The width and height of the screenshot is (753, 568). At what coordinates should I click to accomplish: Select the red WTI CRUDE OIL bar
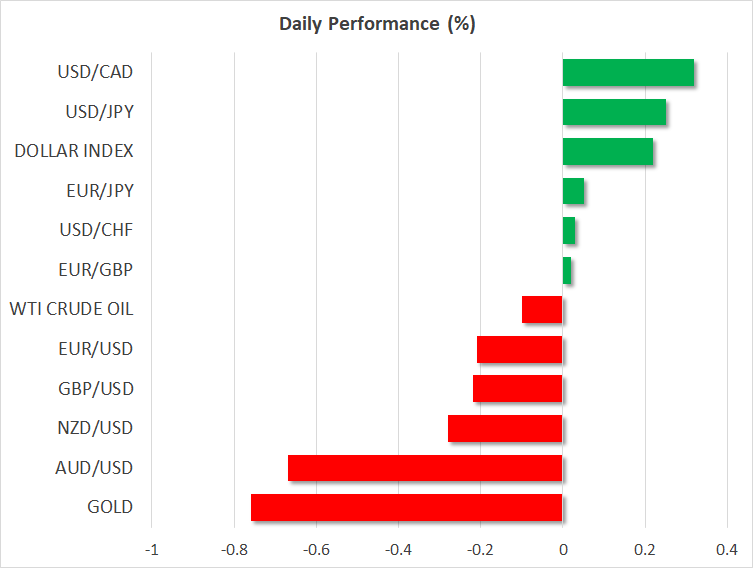coord(542,310)
